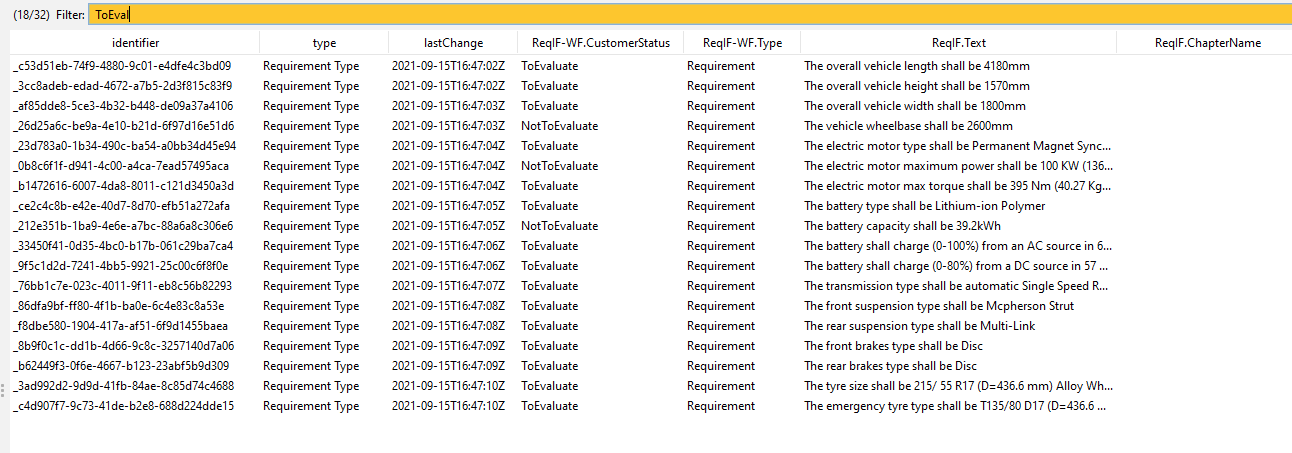Select the electric motor max torque requirement
Viewport: 1292px width, 453px height.
(x=955, y=186)
